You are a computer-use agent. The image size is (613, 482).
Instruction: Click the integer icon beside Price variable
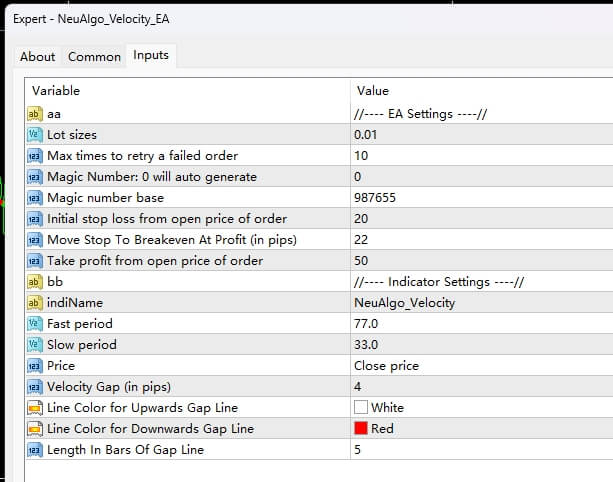35,365
